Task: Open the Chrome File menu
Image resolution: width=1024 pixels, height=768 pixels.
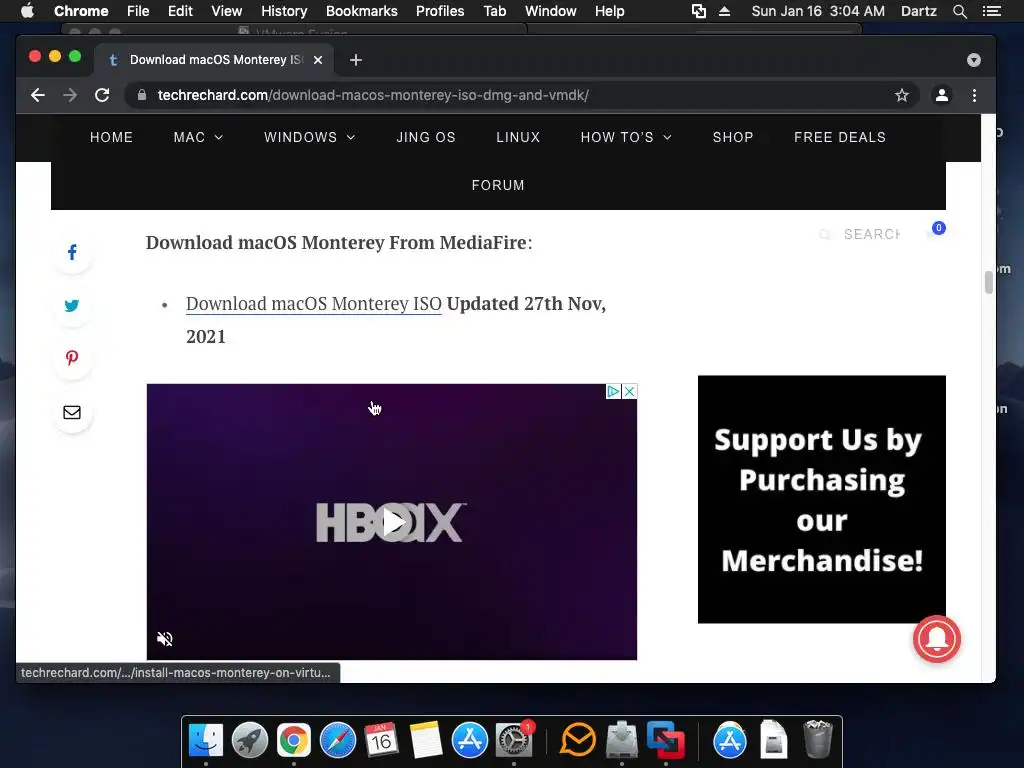Action: pos(138,11)
